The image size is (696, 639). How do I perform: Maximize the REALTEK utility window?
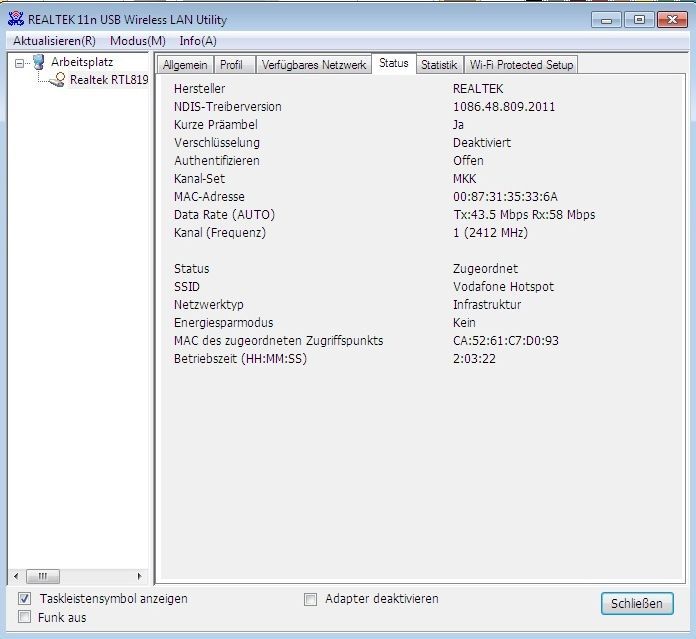point(639,20)
